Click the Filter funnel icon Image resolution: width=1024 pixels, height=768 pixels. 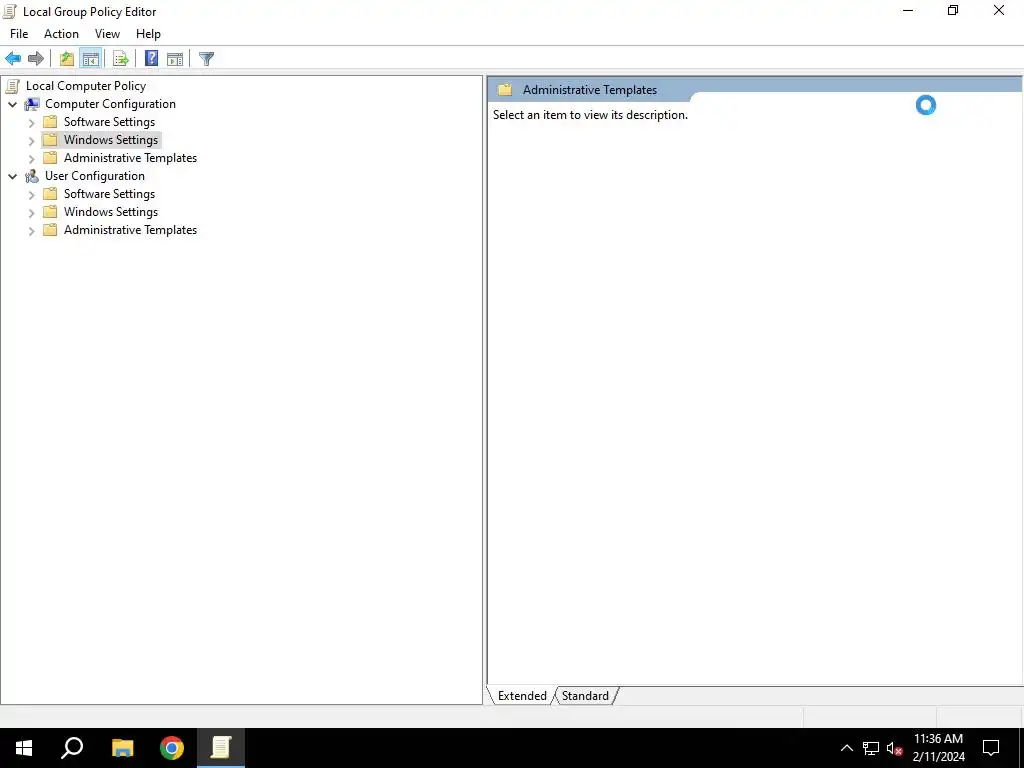coord(206,59)
